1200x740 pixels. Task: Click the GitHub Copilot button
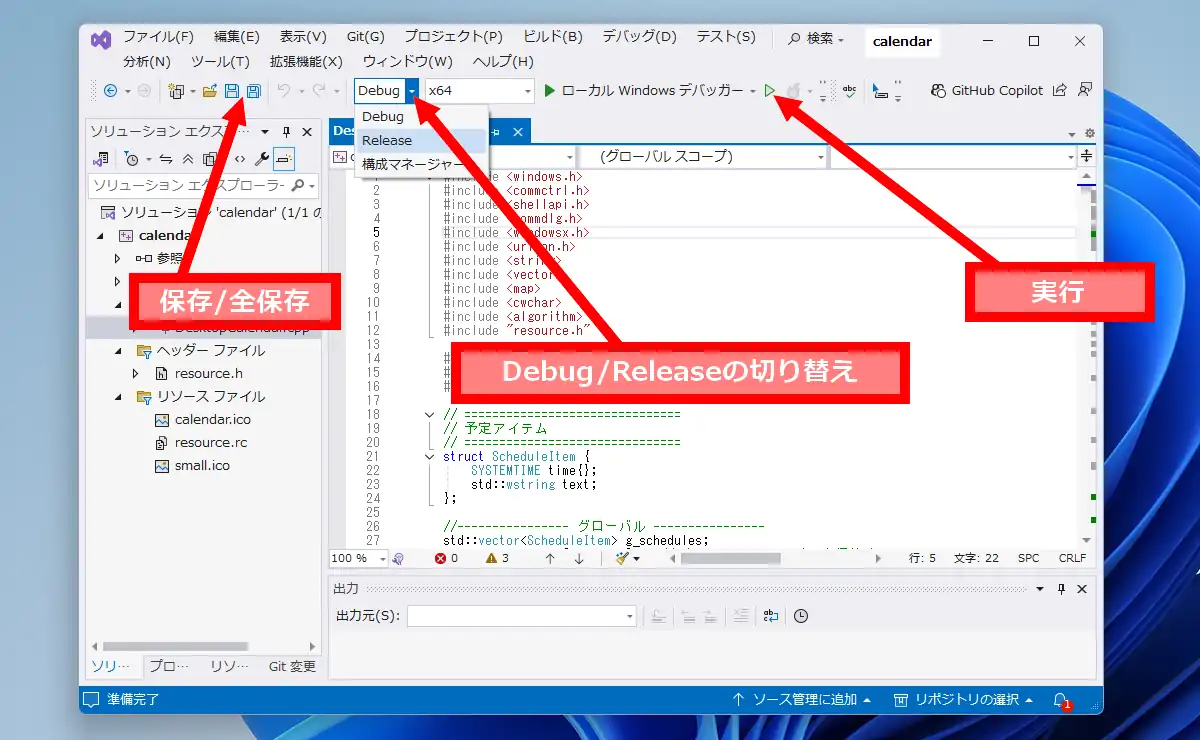point(986,91)
